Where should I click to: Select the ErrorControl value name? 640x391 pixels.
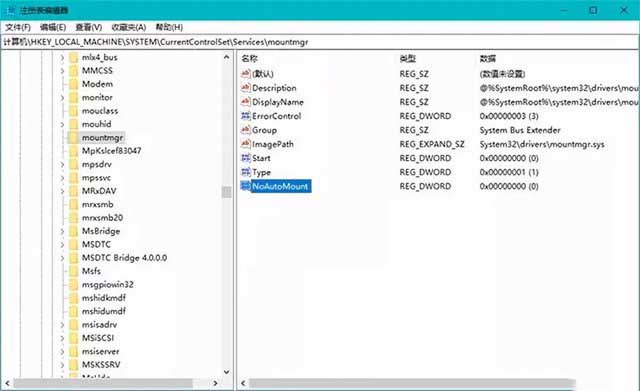point(276,116)
